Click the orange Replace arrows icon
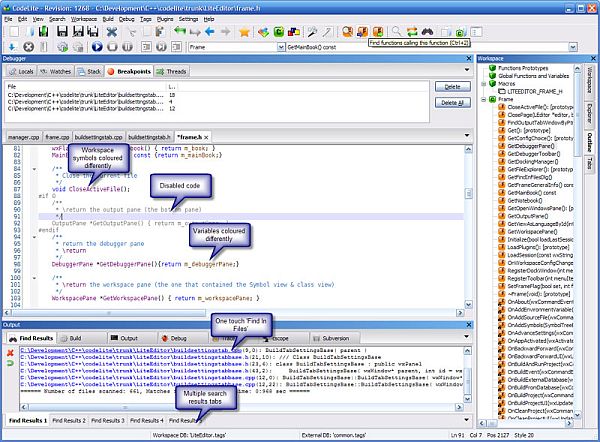Screen dimensions: 600x442 [412, 32]
